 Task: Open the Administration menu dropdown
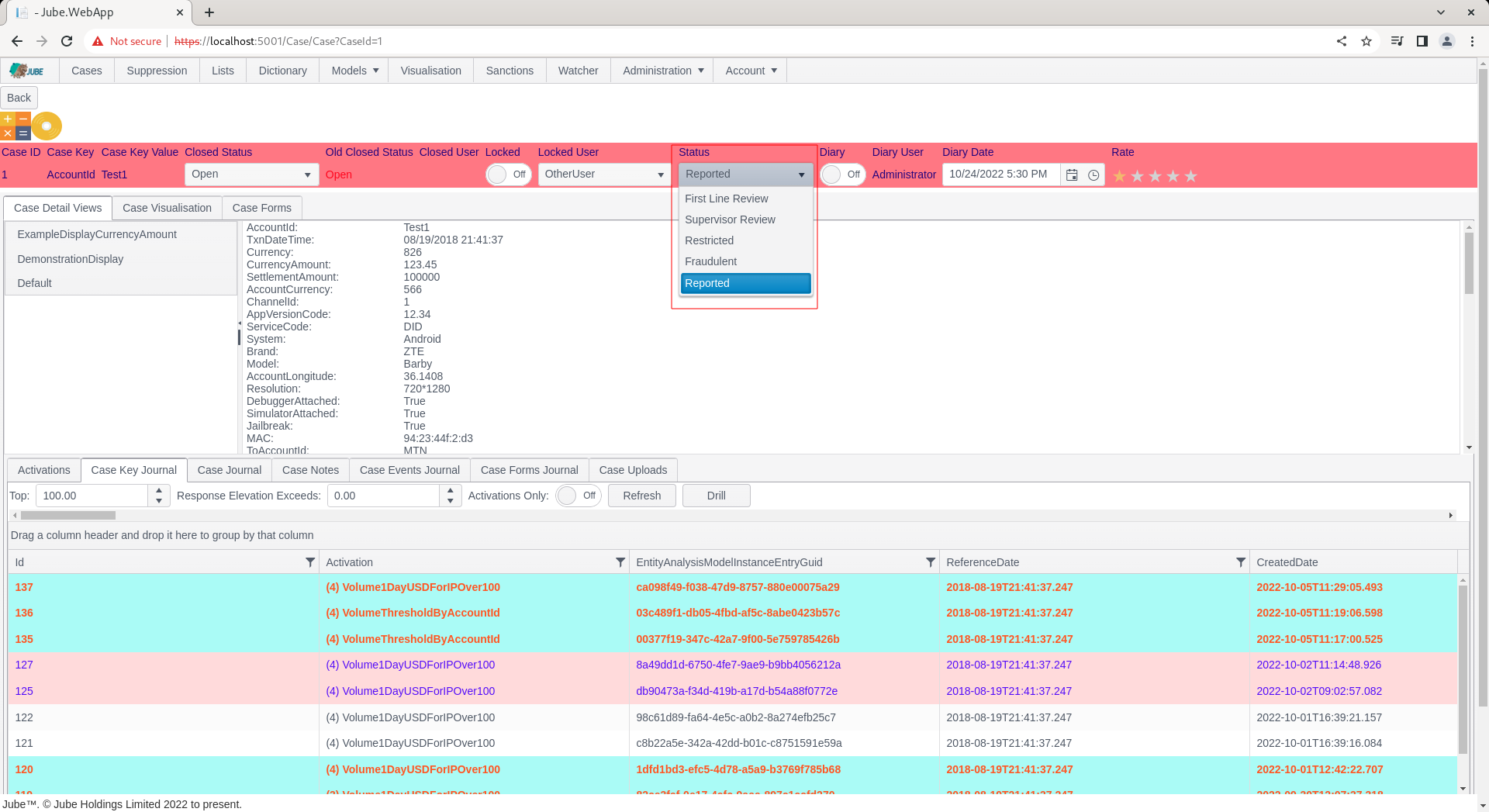662,71
